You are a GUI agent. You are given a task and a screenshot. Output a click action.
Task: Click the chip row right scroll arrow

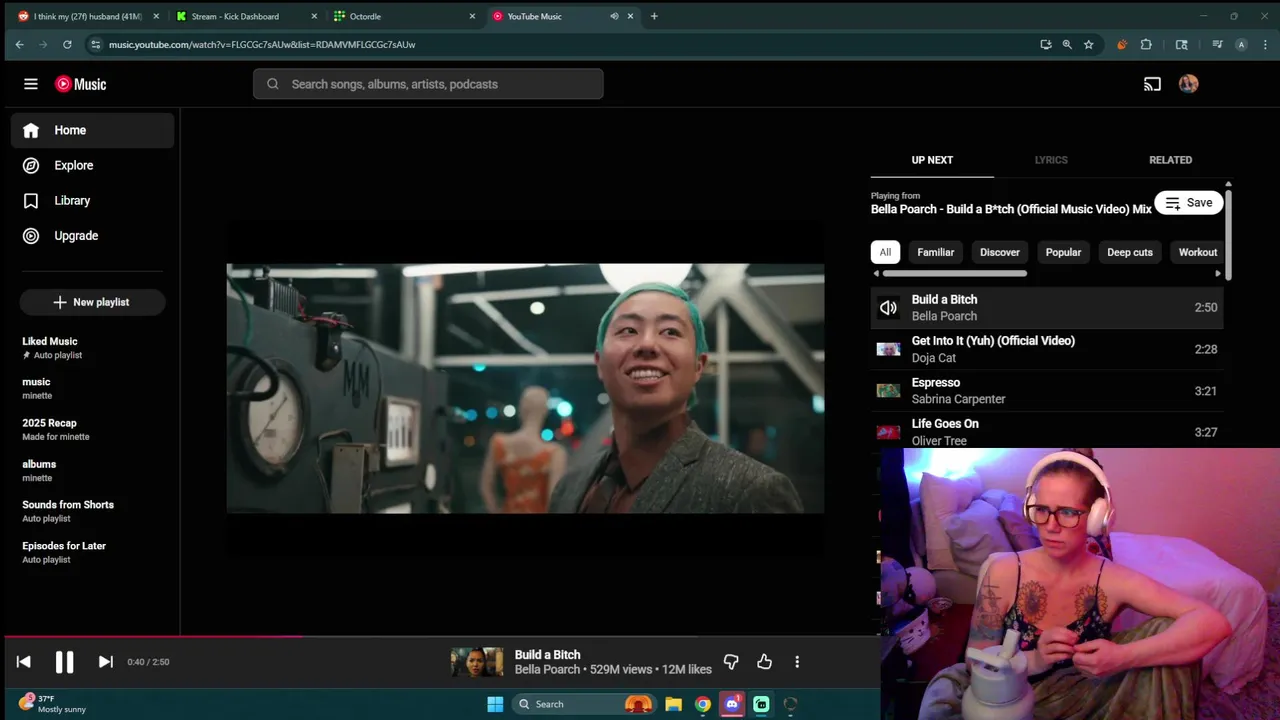click(x=1217, y=273)
